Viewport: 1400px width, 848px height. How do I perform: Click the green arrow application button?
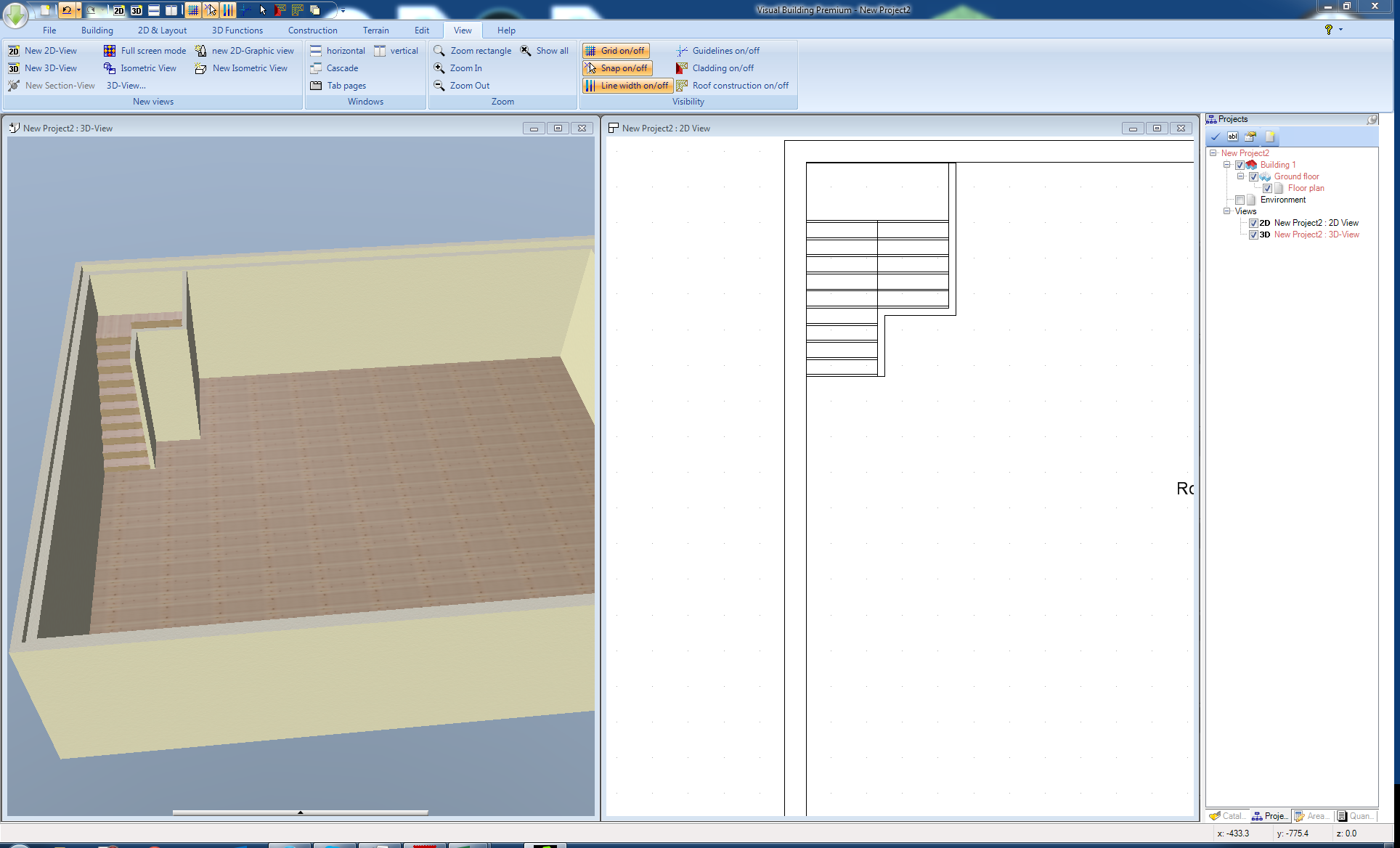click(15, 13)
